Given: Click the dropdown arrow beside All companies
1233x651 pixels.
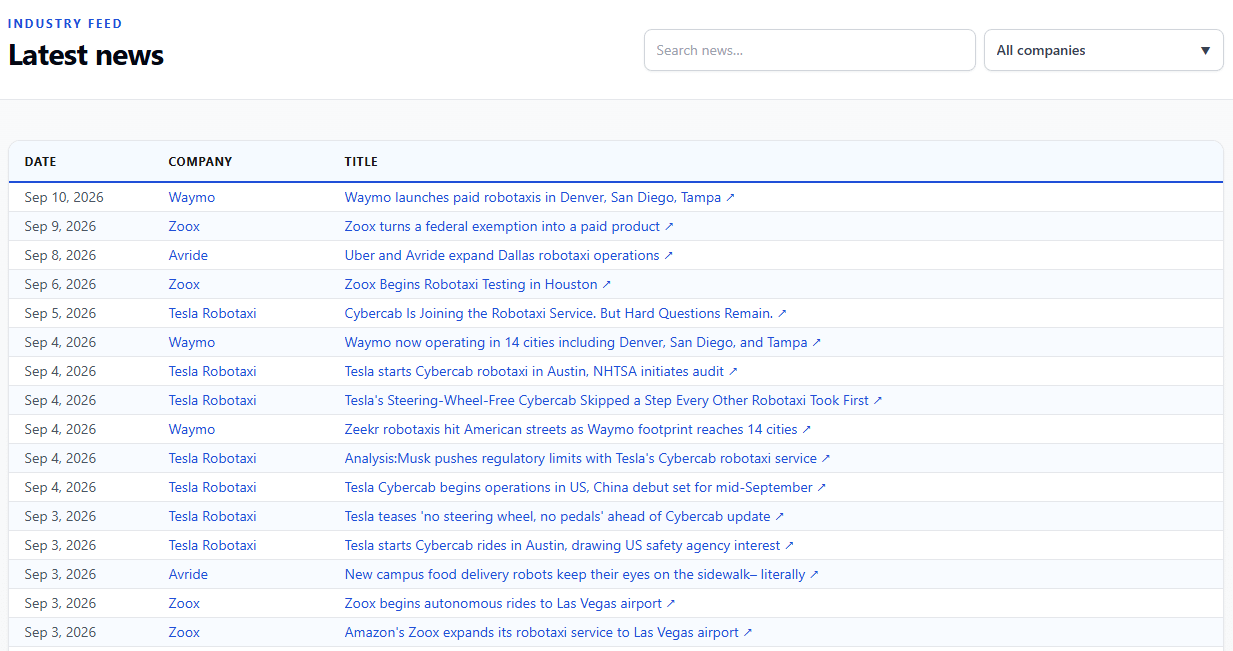Looking at the screenshot, I should pyautogui.click(x=1205, y=51).
